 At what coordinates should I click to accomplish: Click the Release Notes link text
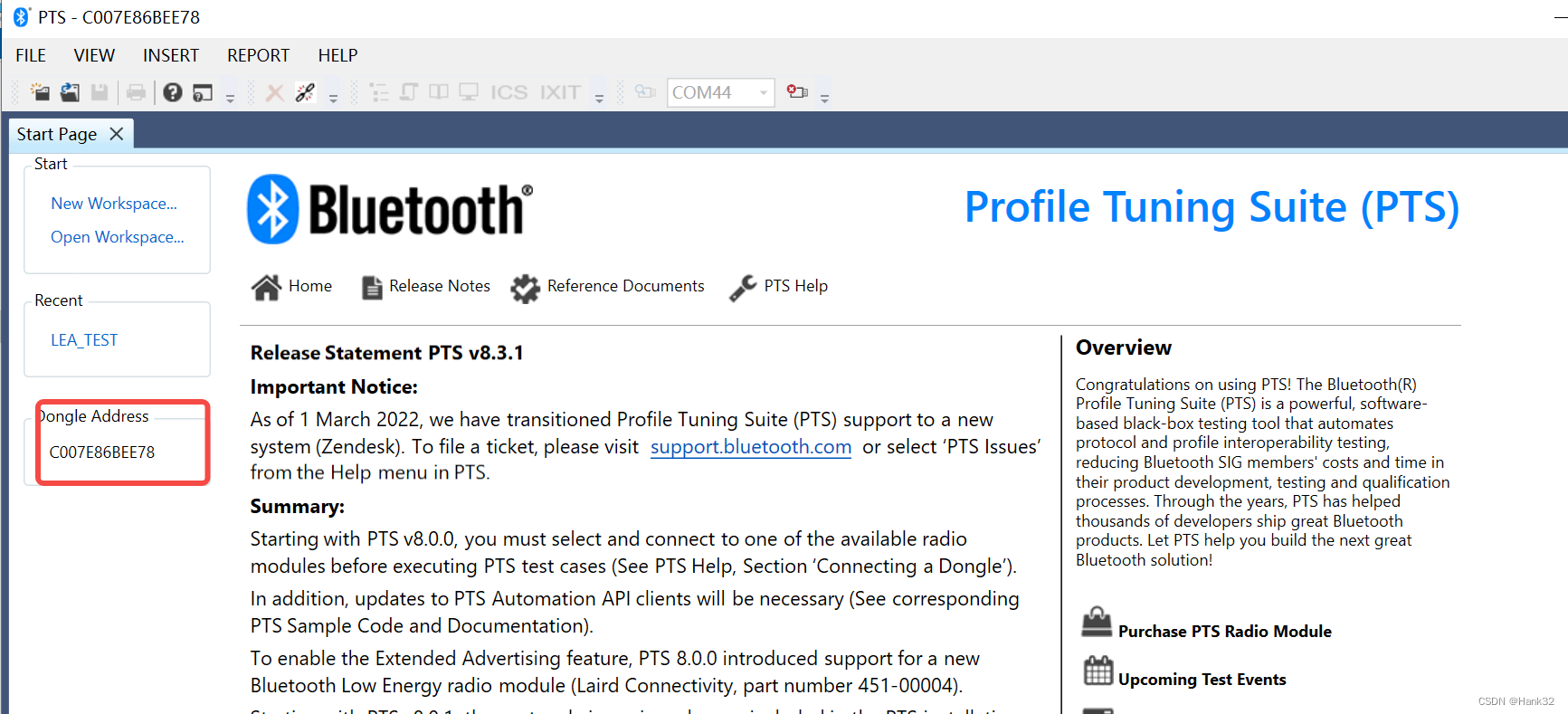[440, 286]
